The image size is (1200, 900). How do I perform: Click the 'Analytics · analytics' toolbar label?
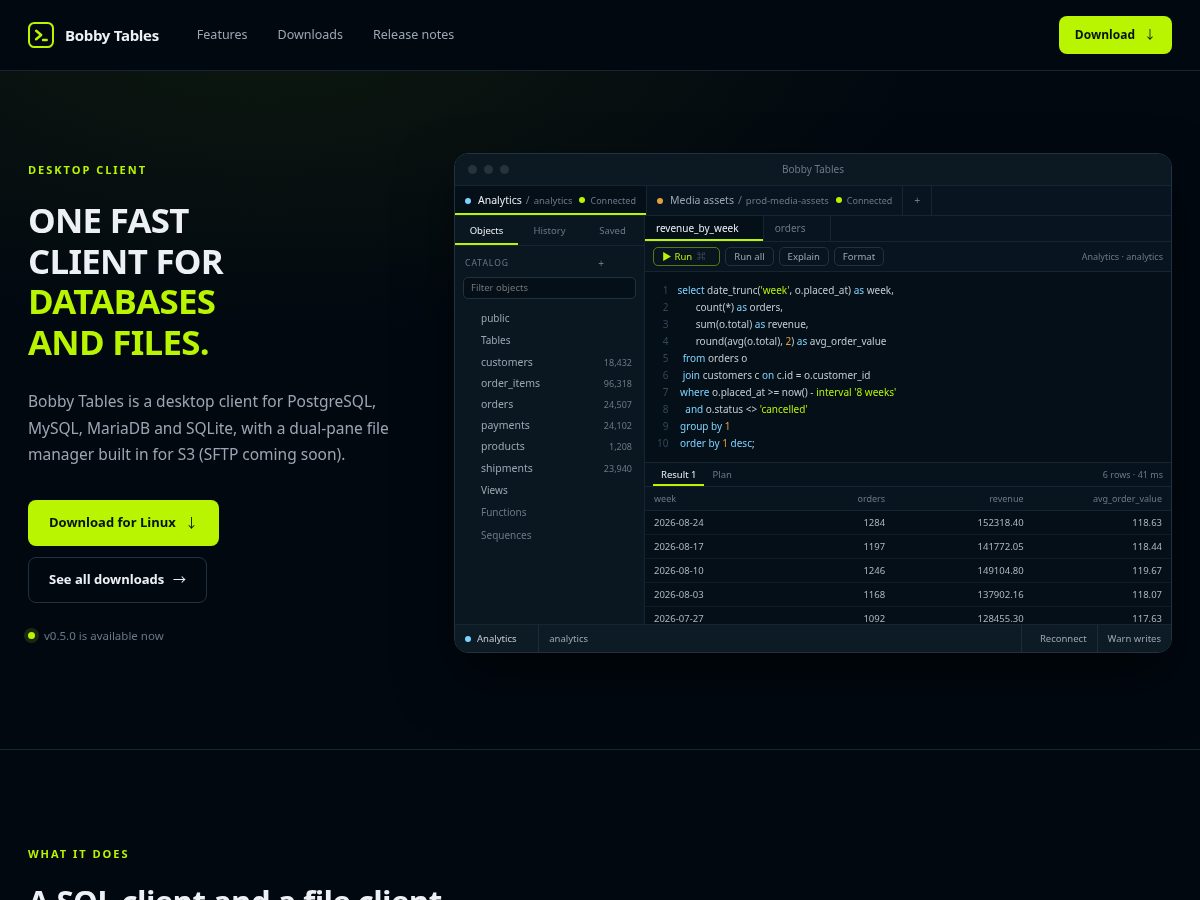pyautogui.click(x=1122, y=257)
